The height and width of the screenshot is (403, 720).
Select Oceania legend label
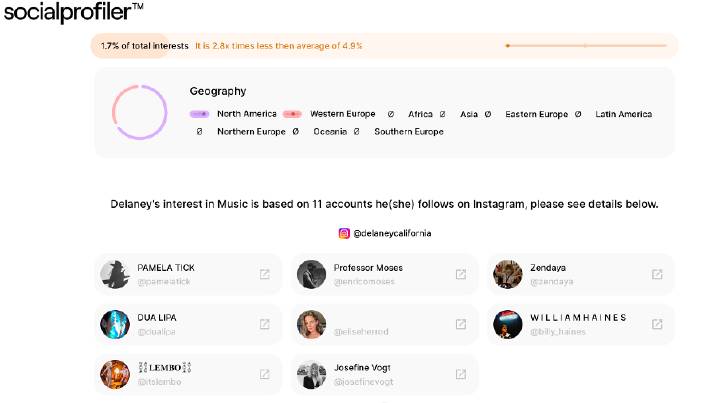(330, 131)
